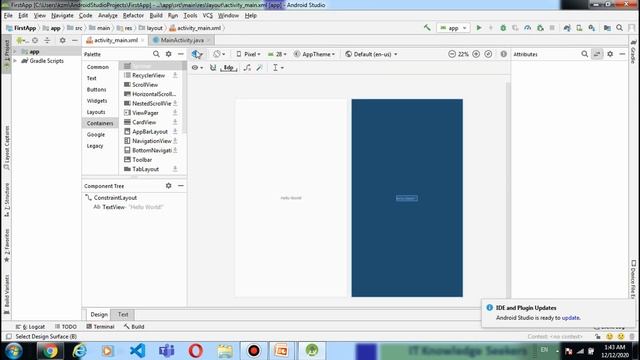Open Component Tree settings gear
Image resolution: width=640 pixels, height=360 pixels.
click(x=169, y=186)
